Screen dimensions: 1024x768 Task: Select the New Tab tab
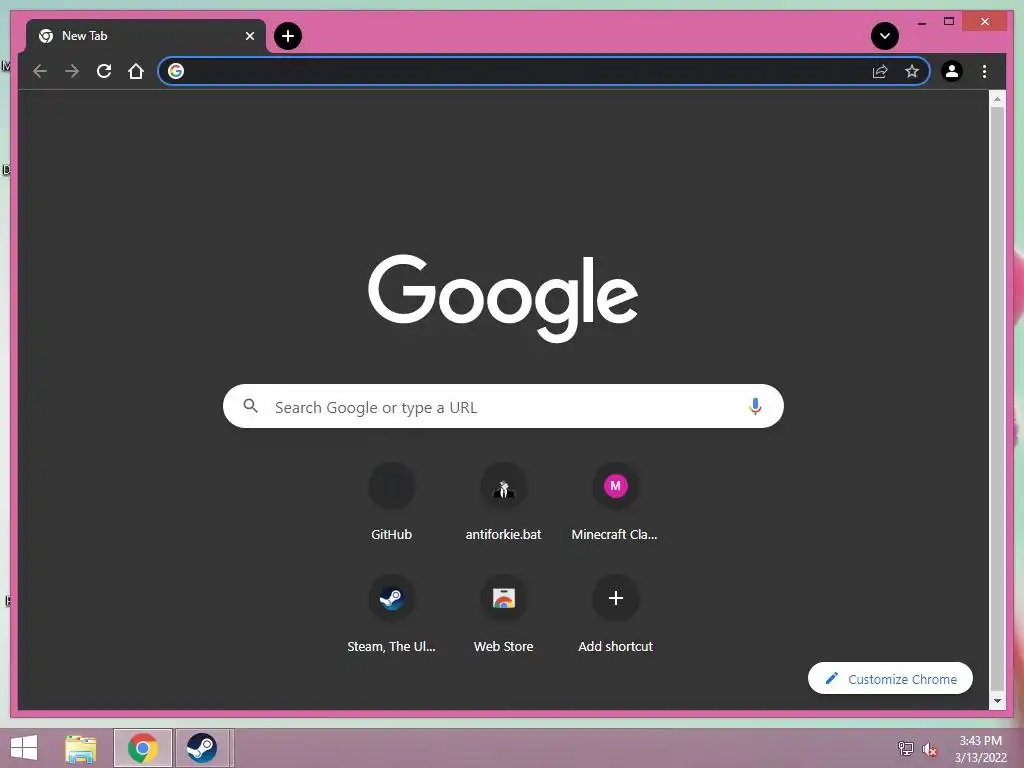pyautogui.click(x=146, y=36)
